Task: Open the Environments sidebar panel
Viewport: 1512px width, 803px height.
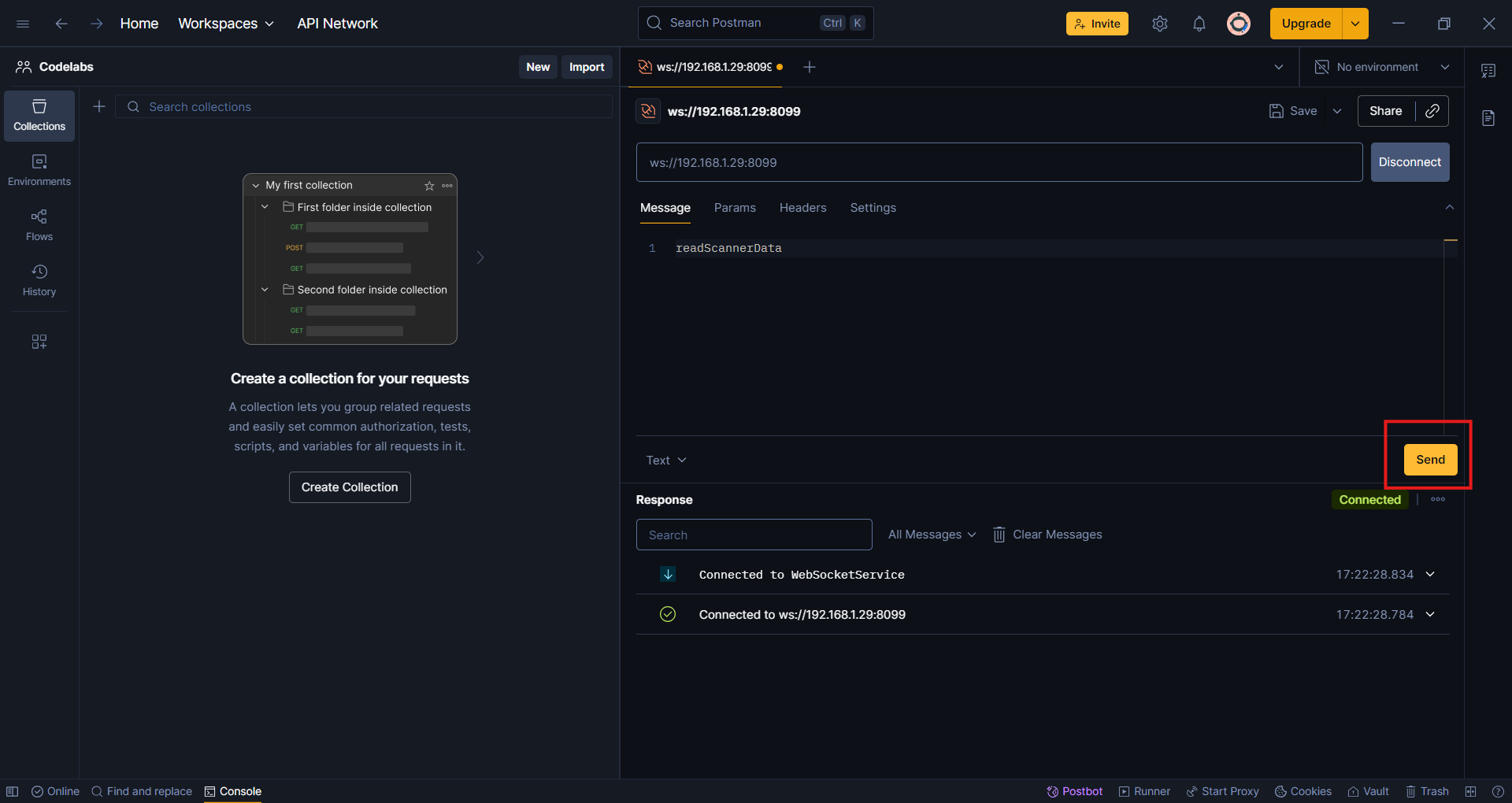Action: [x=39, y=170]
